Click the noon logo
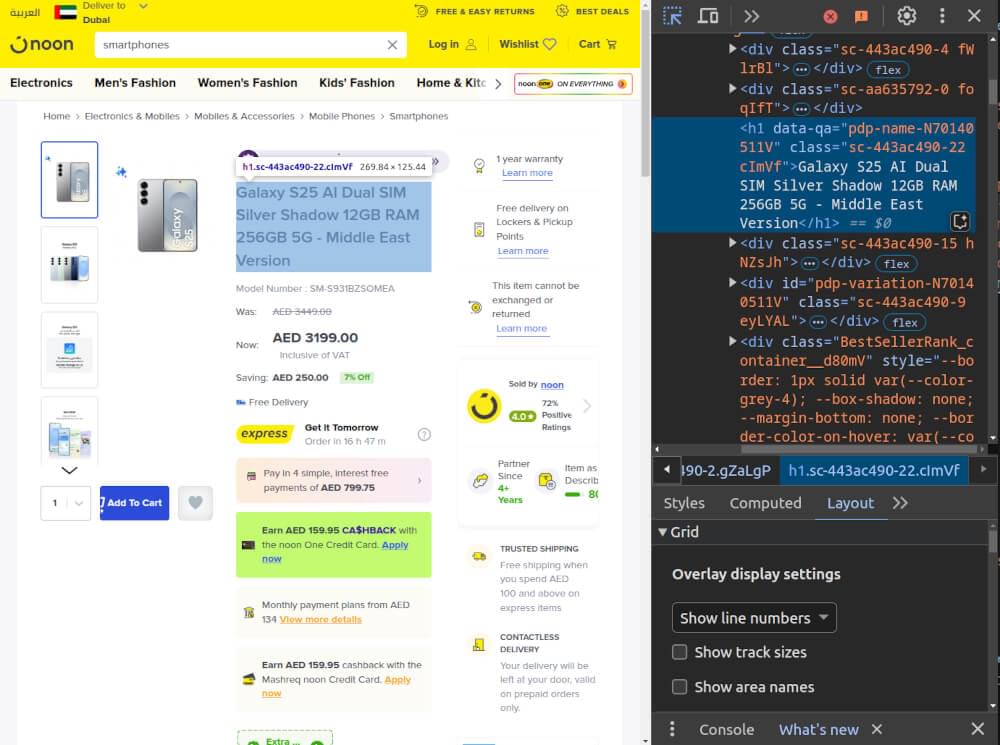Screen dimensions: 1000x745 (x=41, y=44)
